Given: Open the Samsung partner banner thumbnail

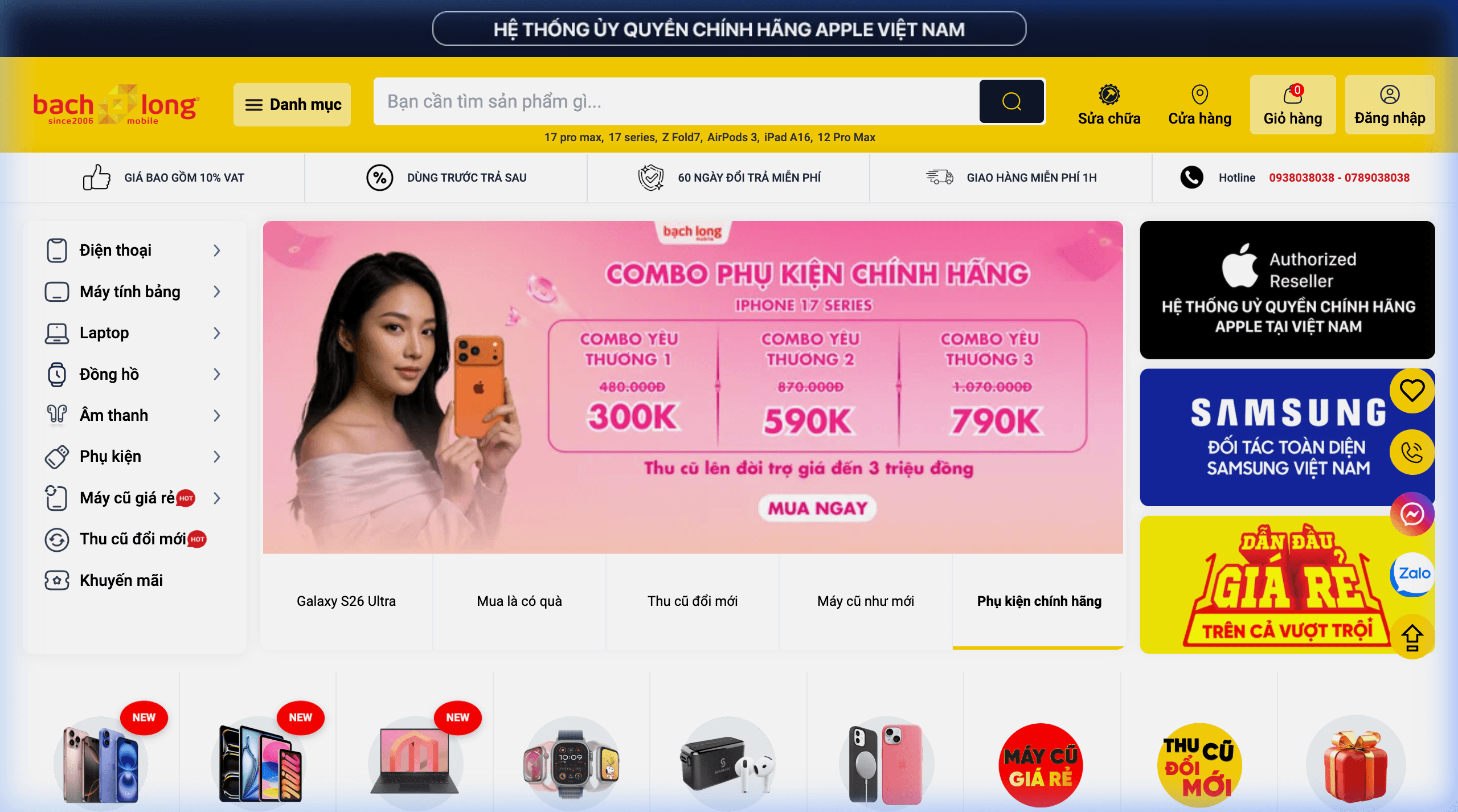Looking at the screenshot, I should 1287,437.
